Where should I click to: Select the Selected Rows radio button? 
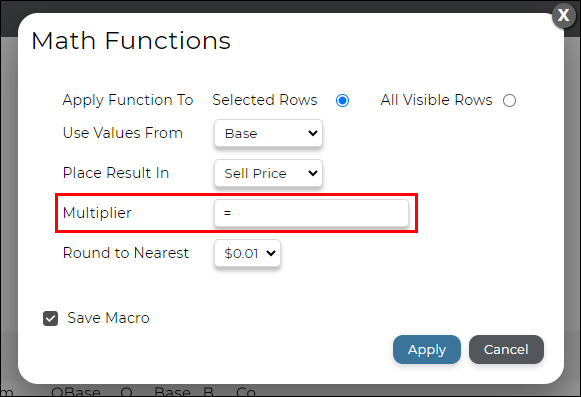[342, 100]
